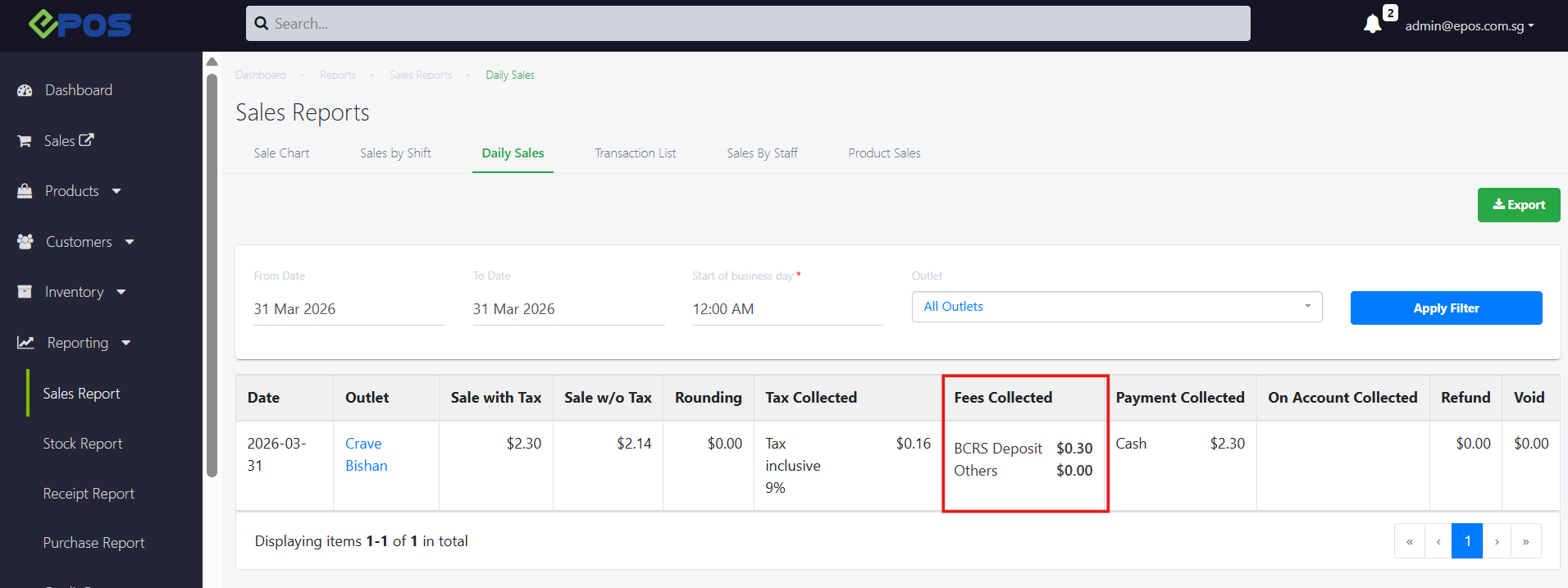Open the admin account dropdown
The width and height of the screenshot is (1568, 588).
pos(1469,25)
